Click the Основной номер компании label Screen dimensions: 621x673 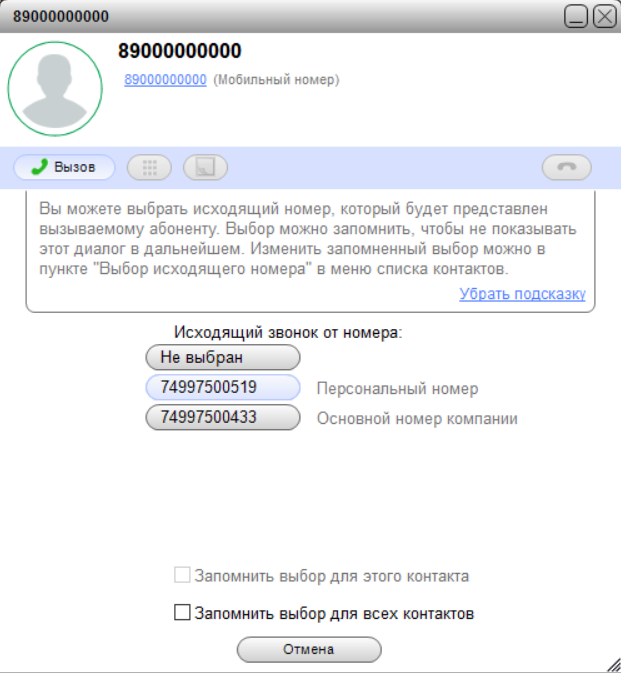(417, 418)
